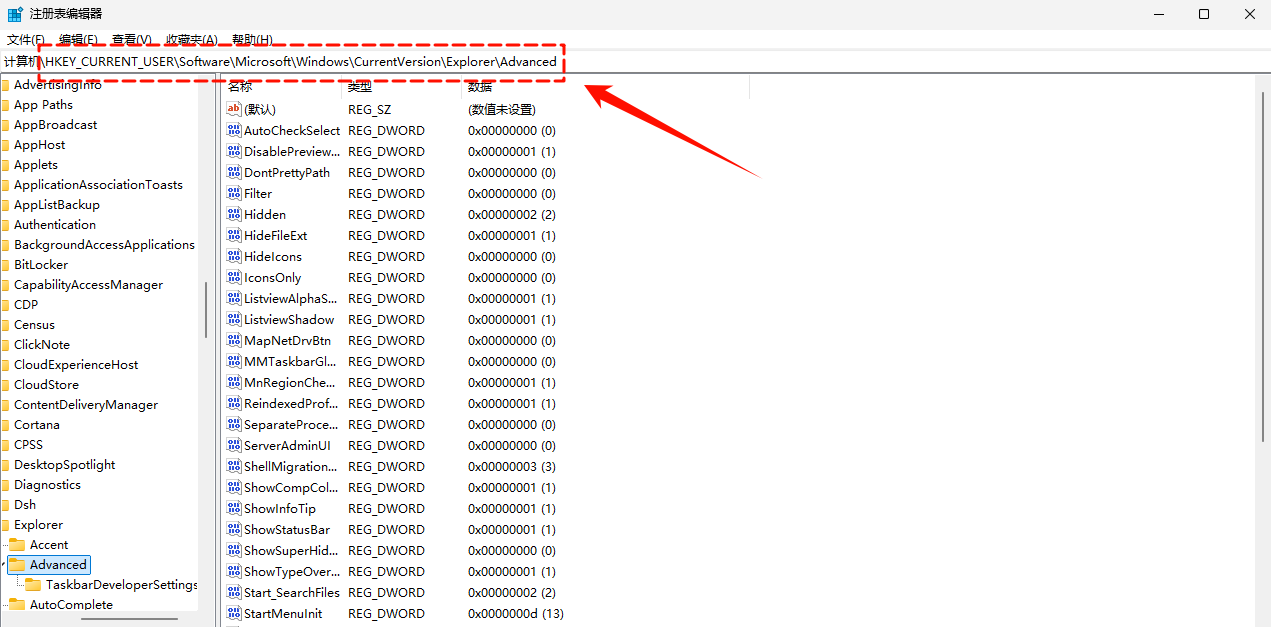Open the 收藏夹(A) favorites menu
The height and width of the screenshot is (627, 1271).
coord(191,40)
